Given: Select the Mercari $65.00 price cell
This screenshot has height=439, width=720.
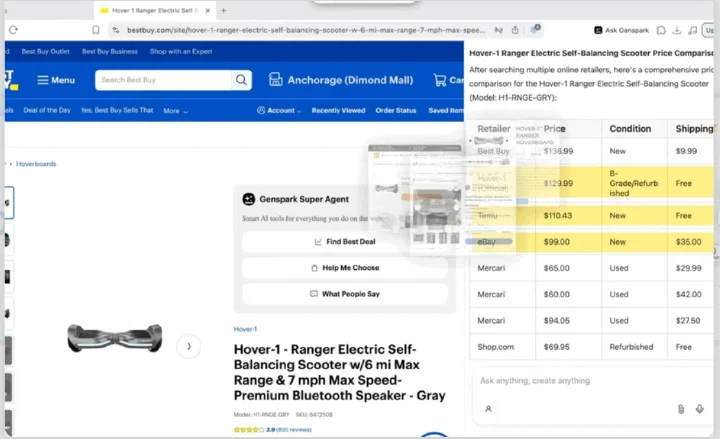Looking at the screenshot, I should tap(568, 268).
